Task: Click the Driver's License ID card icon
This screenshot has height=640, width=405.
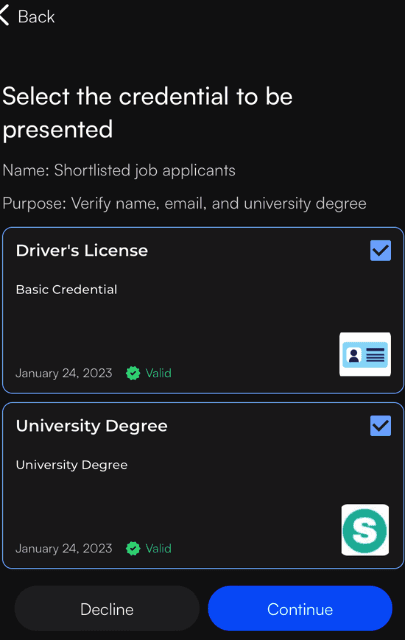Action: 365,354
